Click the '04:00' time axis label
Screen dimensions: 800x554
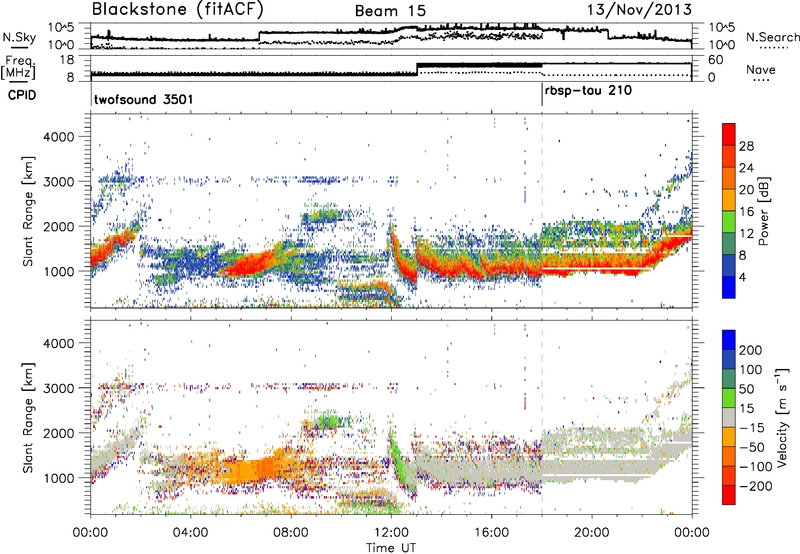coord(191,533)
